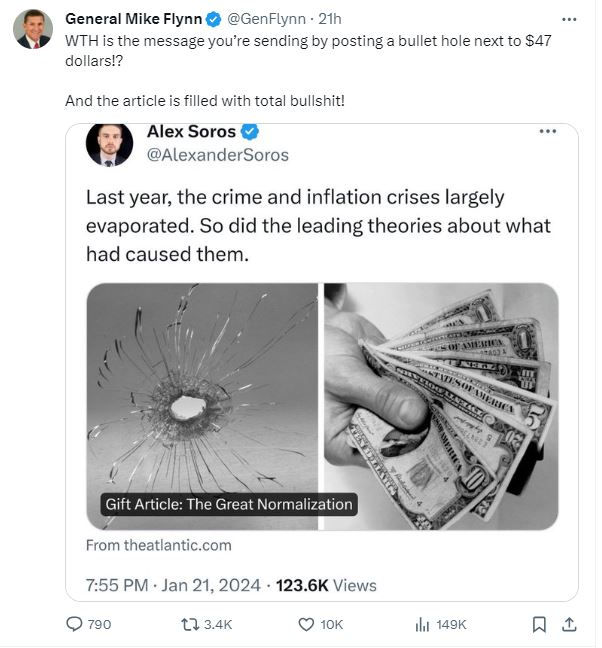The height and width of the screenshot is (648, 602).
Task: Click the Alex Soros display name
Action: click(192, 132)
